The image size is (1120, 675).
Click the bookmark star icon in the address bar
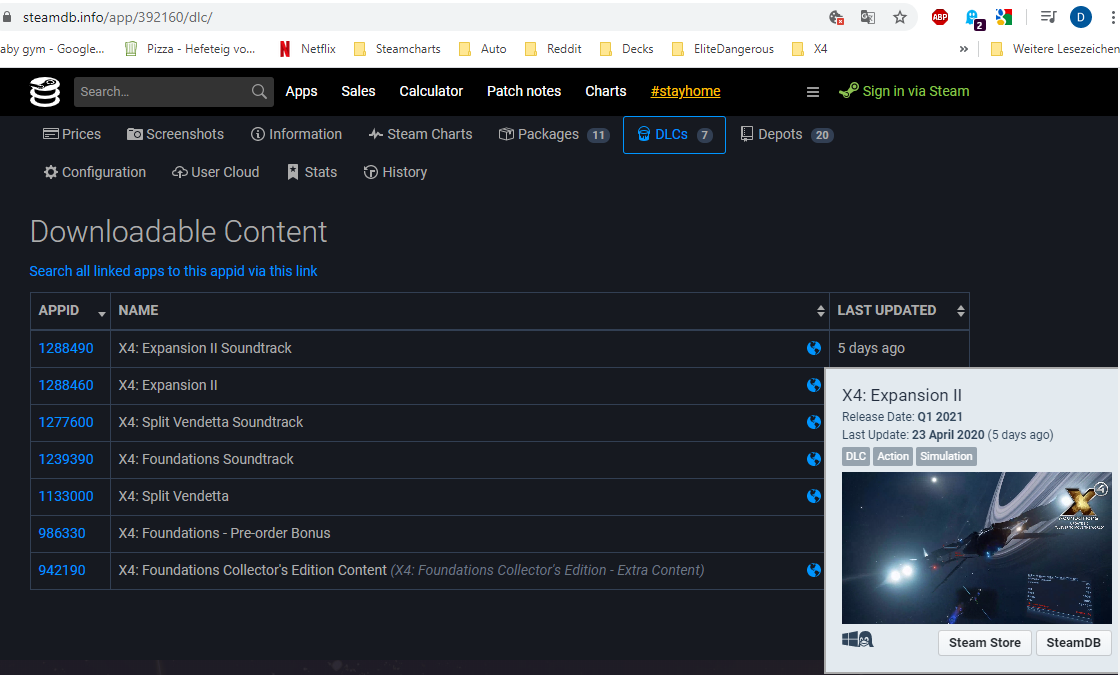pos(900,17)
